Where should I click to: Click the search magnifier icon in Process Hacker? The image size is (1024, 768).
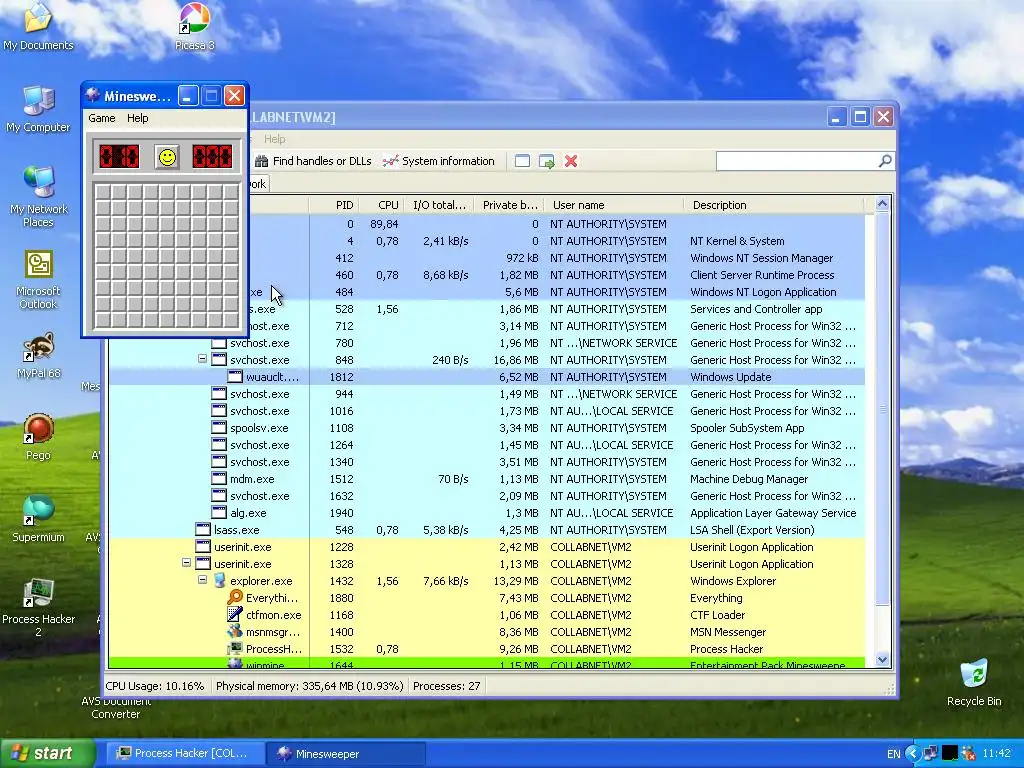885,161
